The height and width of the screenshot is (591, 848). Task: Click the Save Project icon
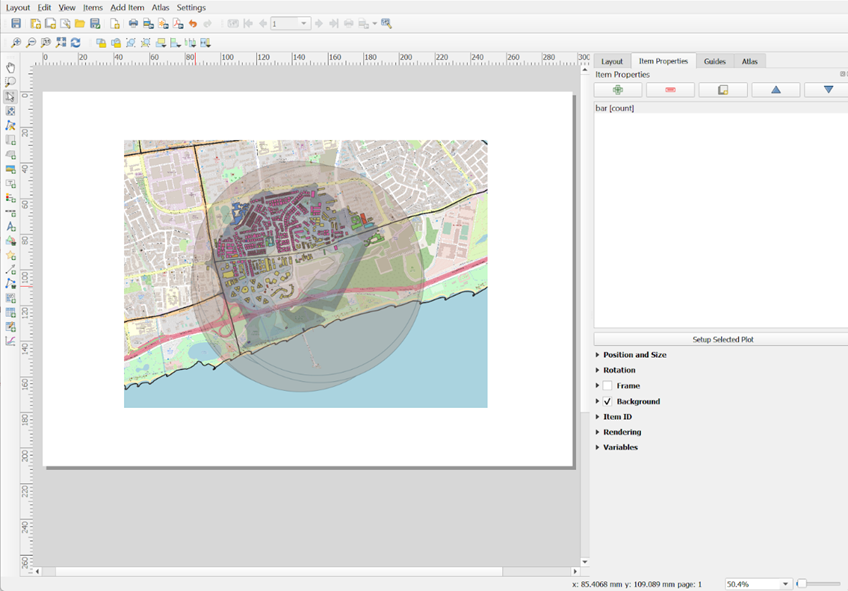pos(16,23)
